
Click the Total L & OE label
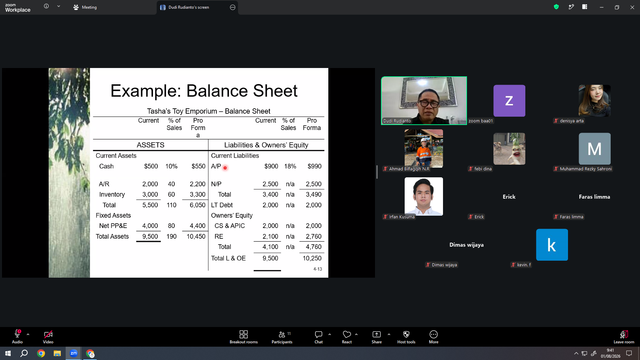click(x=228, y=258)
